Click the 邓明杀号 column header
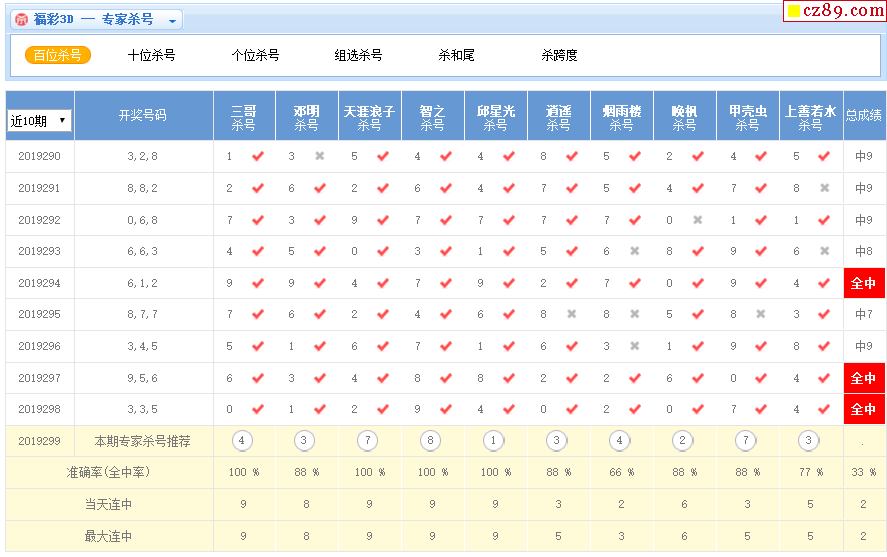 (x=307, y=115)
